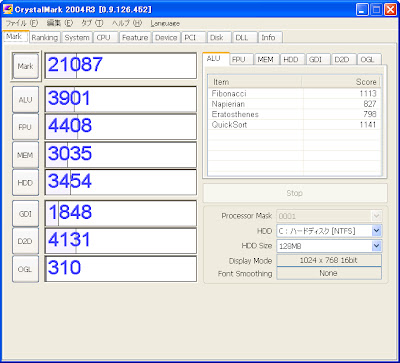Start the GDI benchmark button
The width and height of the screenshot is (400, 363).
coord(26,213)
